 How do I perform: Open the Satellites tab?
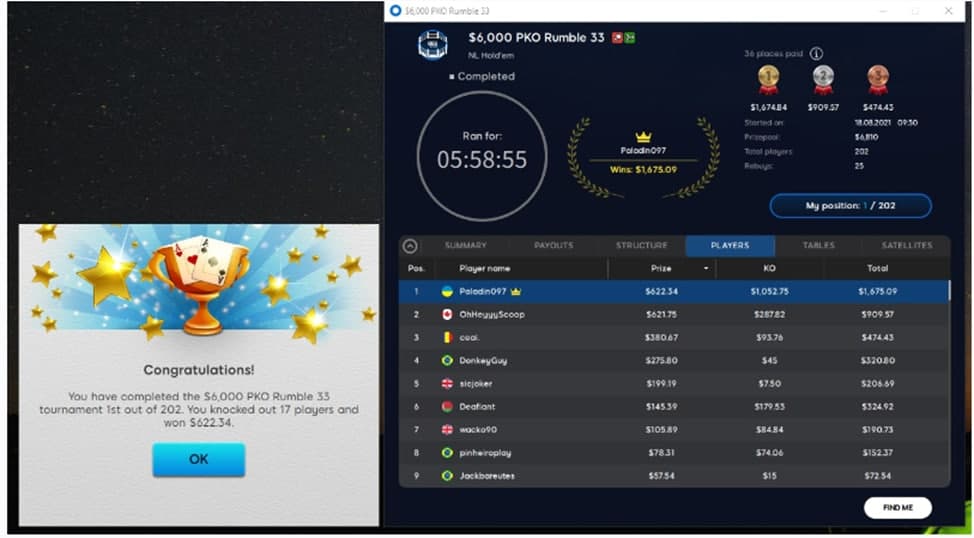[906, 246]
